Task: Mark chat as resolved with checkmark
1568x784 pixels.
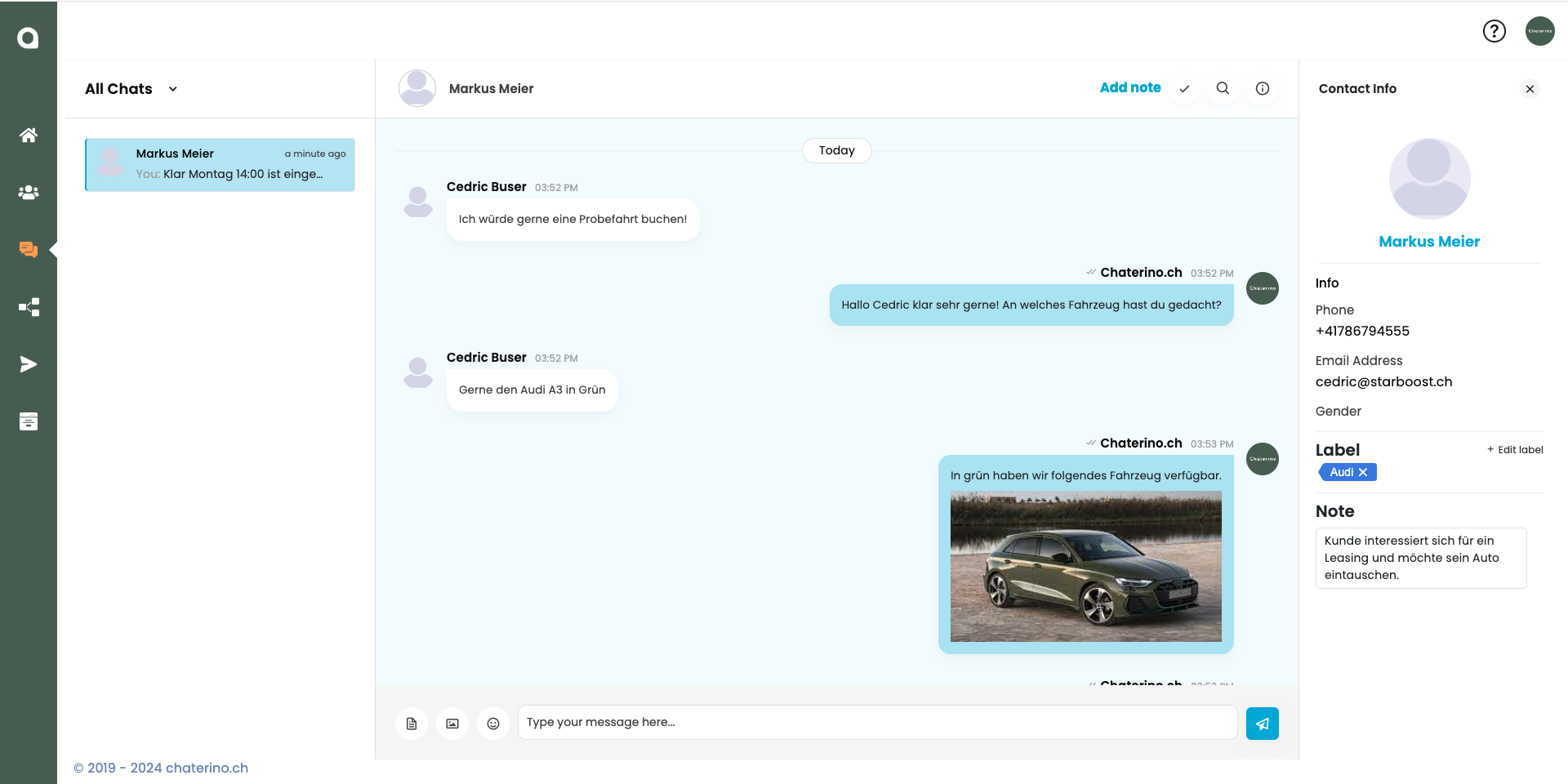Action: [x=1184, y=89]
